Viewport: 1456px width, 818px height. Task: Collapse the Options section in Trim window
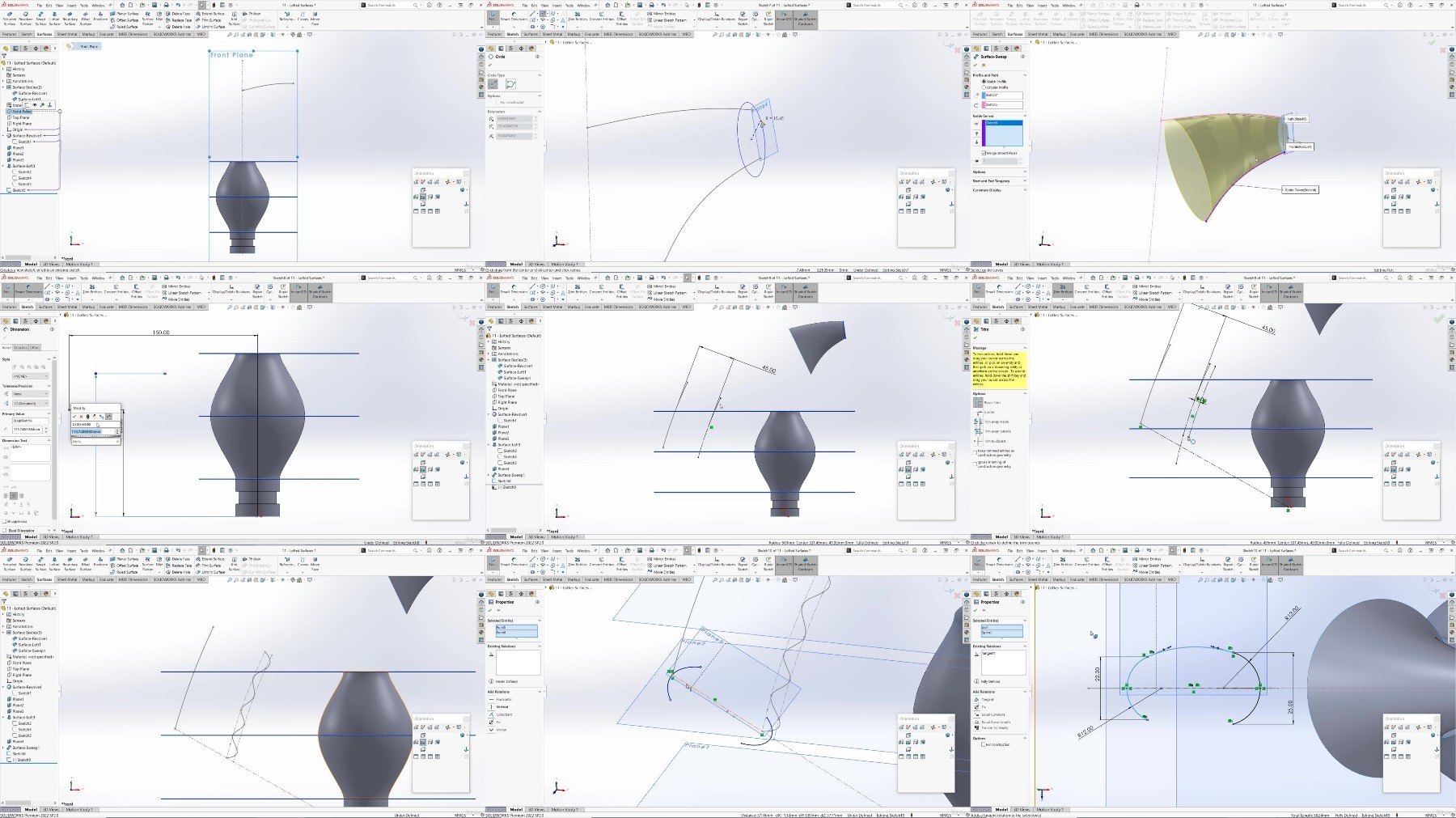coord(1024,393)
